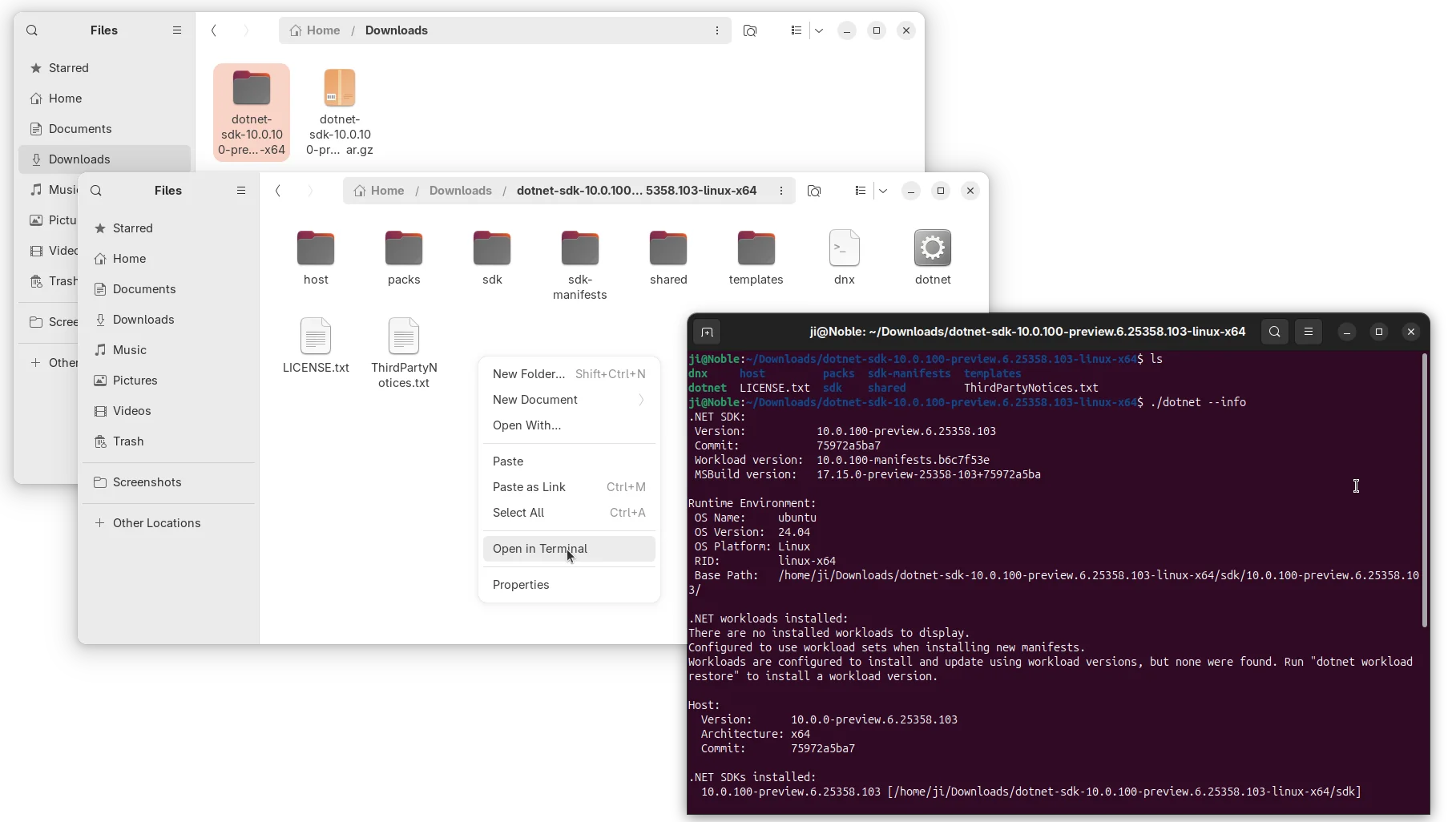Click search icon in back Files window

(32, 30)
